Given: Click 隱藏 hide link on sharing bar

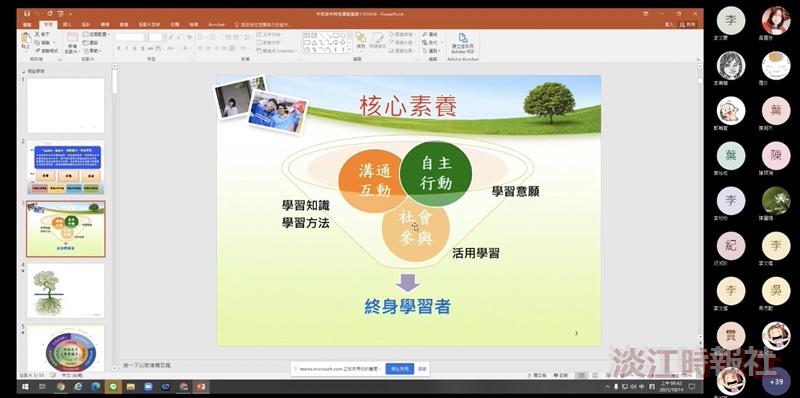Looking at the screenshot, I should coord(422,368).
